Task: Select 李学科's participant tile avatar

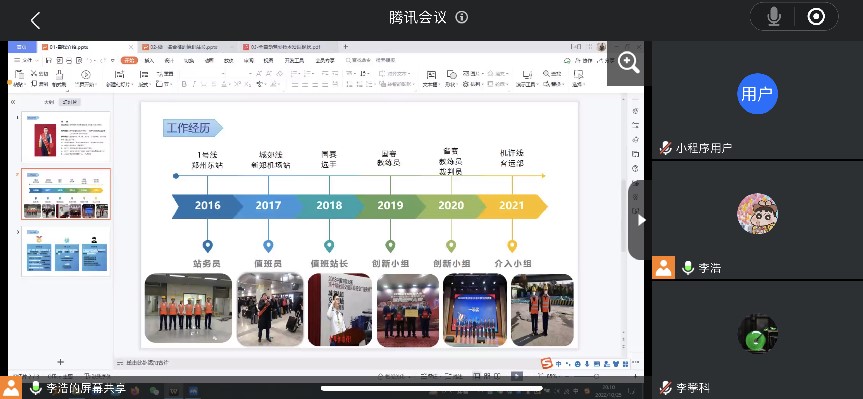Action: (757, 334)
